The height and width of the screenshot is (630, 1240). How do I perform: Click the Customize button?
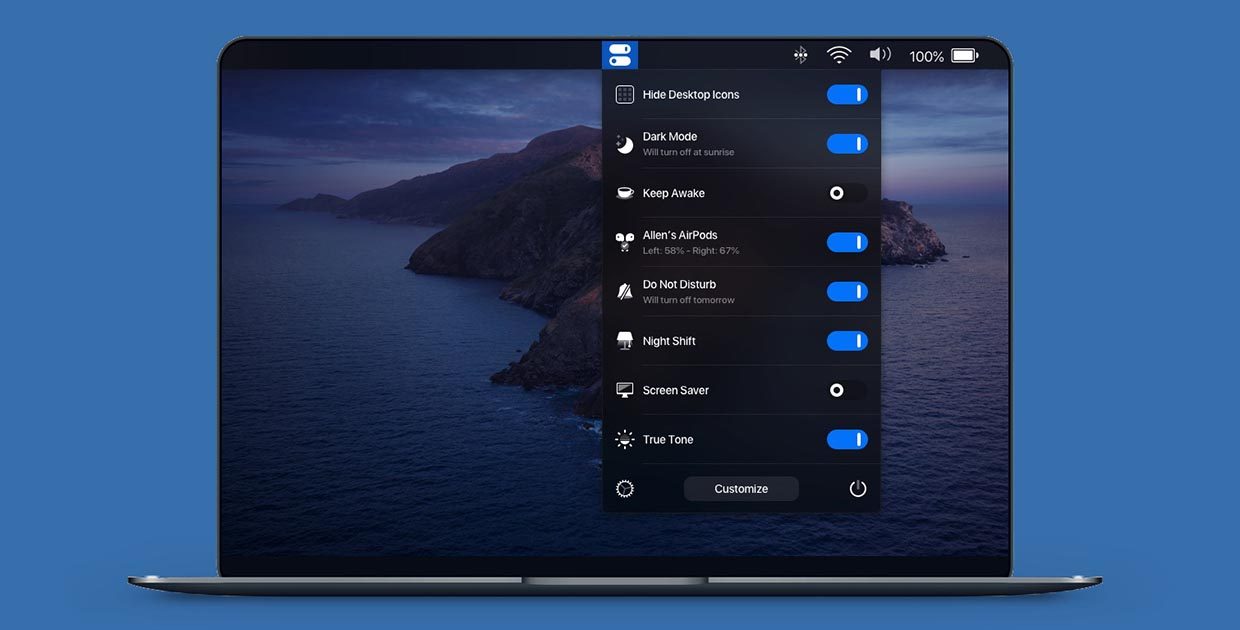pos(741,489)
